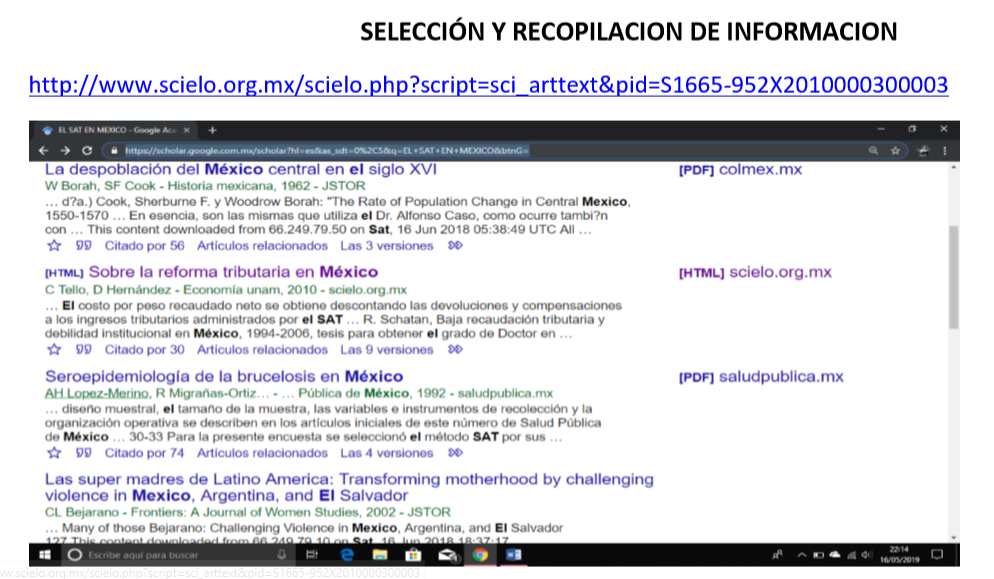Open the Chrome three-dot menu
This screenshot has width=994, height=579.
coord(946,150)
